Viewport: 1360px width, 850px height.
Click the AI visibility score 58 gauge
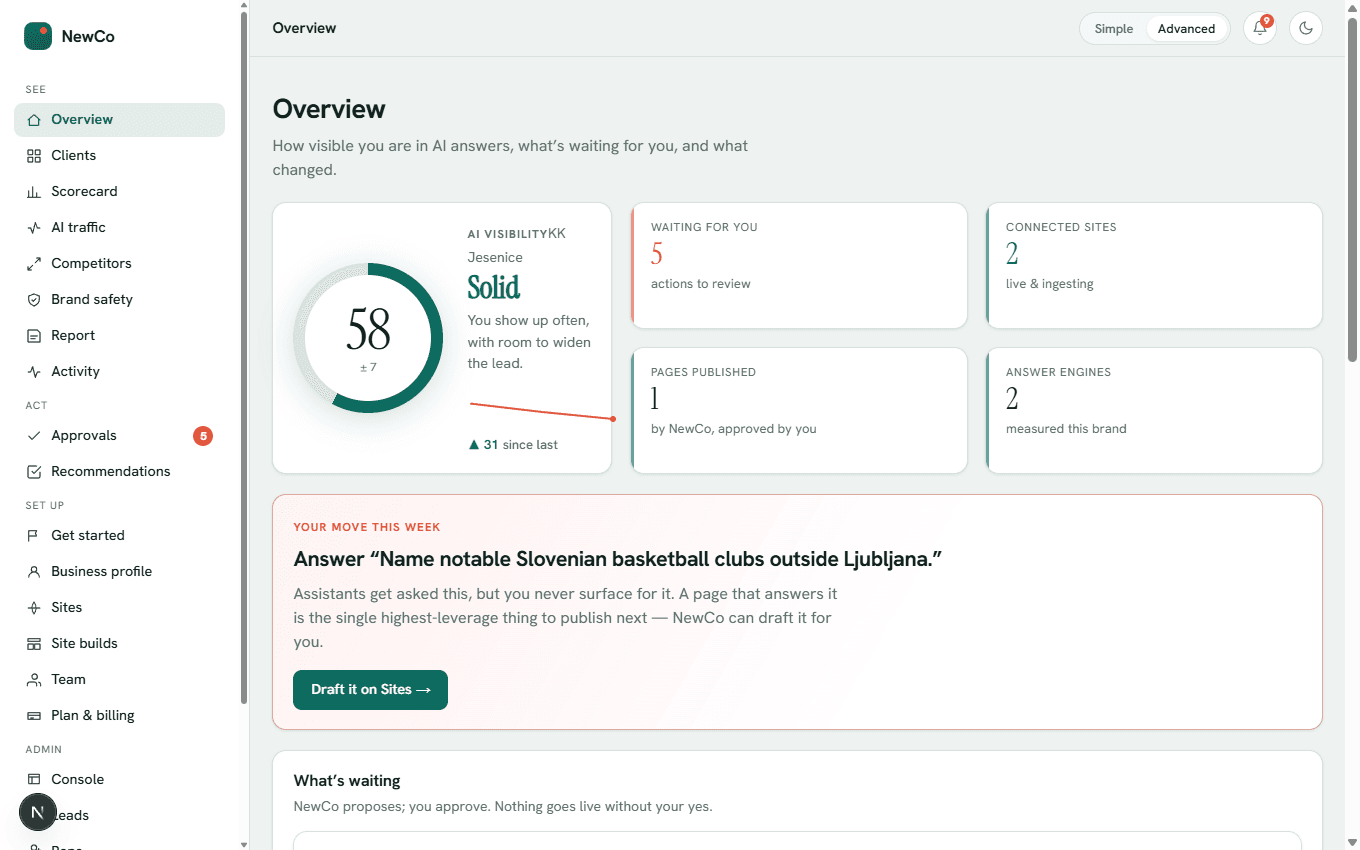[368, 338]
